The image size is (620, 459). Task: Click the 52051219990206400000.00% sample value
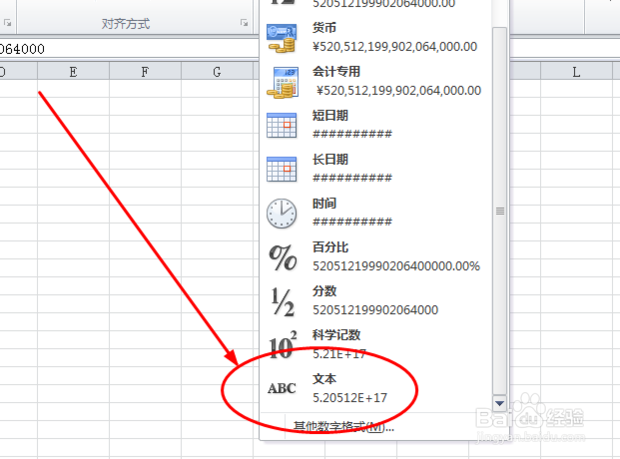point(396,266)
